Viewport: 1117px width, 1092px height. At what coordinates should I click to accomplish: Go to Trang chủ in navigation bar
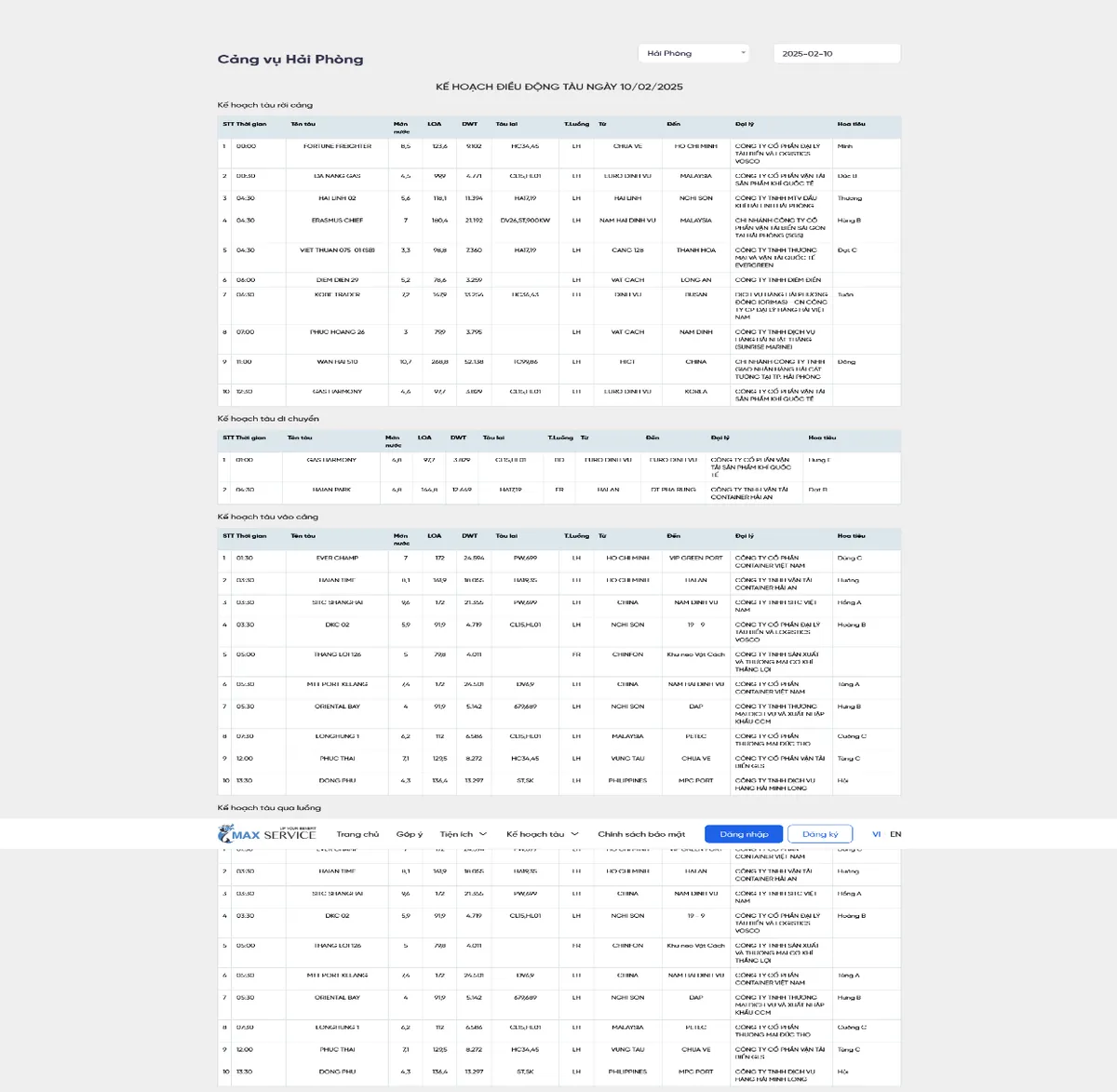357,834
